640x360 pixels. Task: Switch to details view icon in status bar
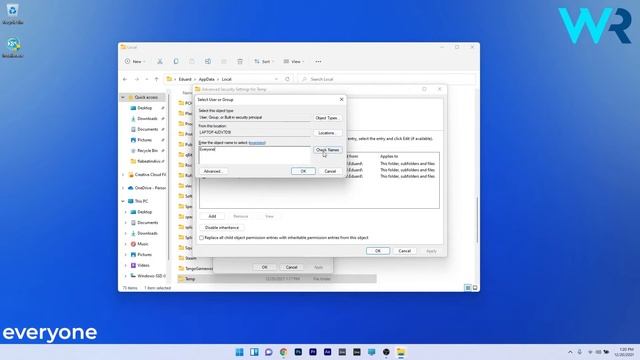click(468, 288)
